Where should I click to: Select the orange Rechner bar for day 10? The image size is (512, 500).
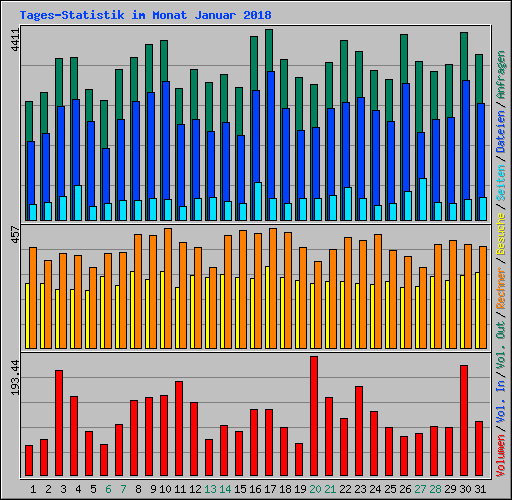(168, 289)
